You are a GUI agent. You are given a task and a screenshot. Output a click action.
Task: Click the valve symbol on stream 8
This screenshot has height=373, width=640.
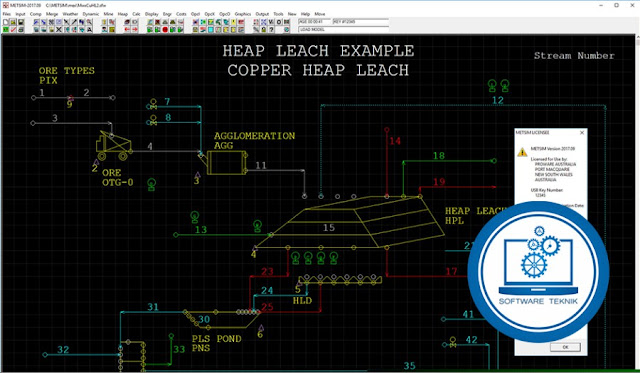tap(153, 120)
